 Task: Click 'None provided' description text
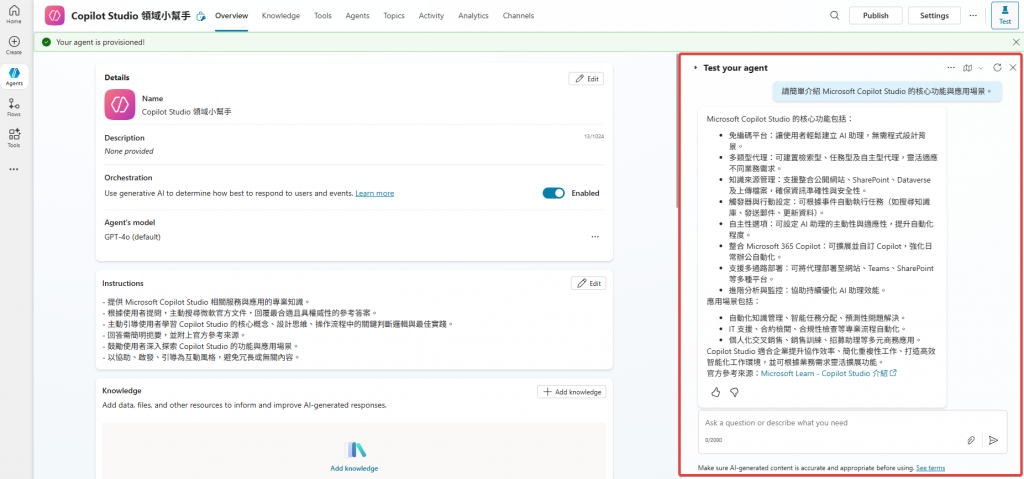129,151
